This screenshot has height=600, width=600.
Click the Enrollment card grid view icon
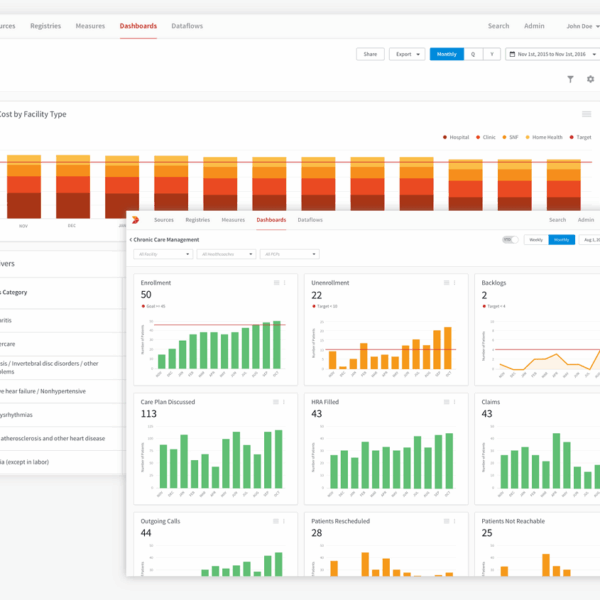tap(277, 283)
